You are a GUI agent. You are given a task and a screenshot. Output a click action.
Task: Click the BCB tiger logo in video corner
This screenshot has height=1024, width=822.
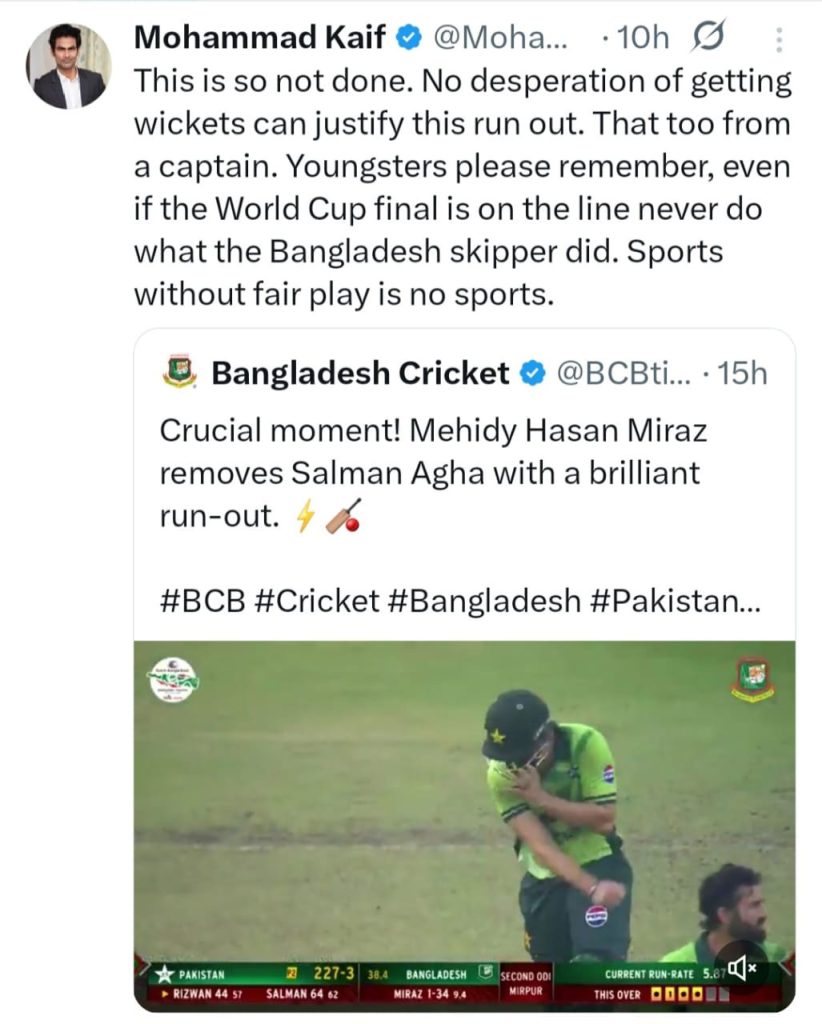tap(754, 679)
